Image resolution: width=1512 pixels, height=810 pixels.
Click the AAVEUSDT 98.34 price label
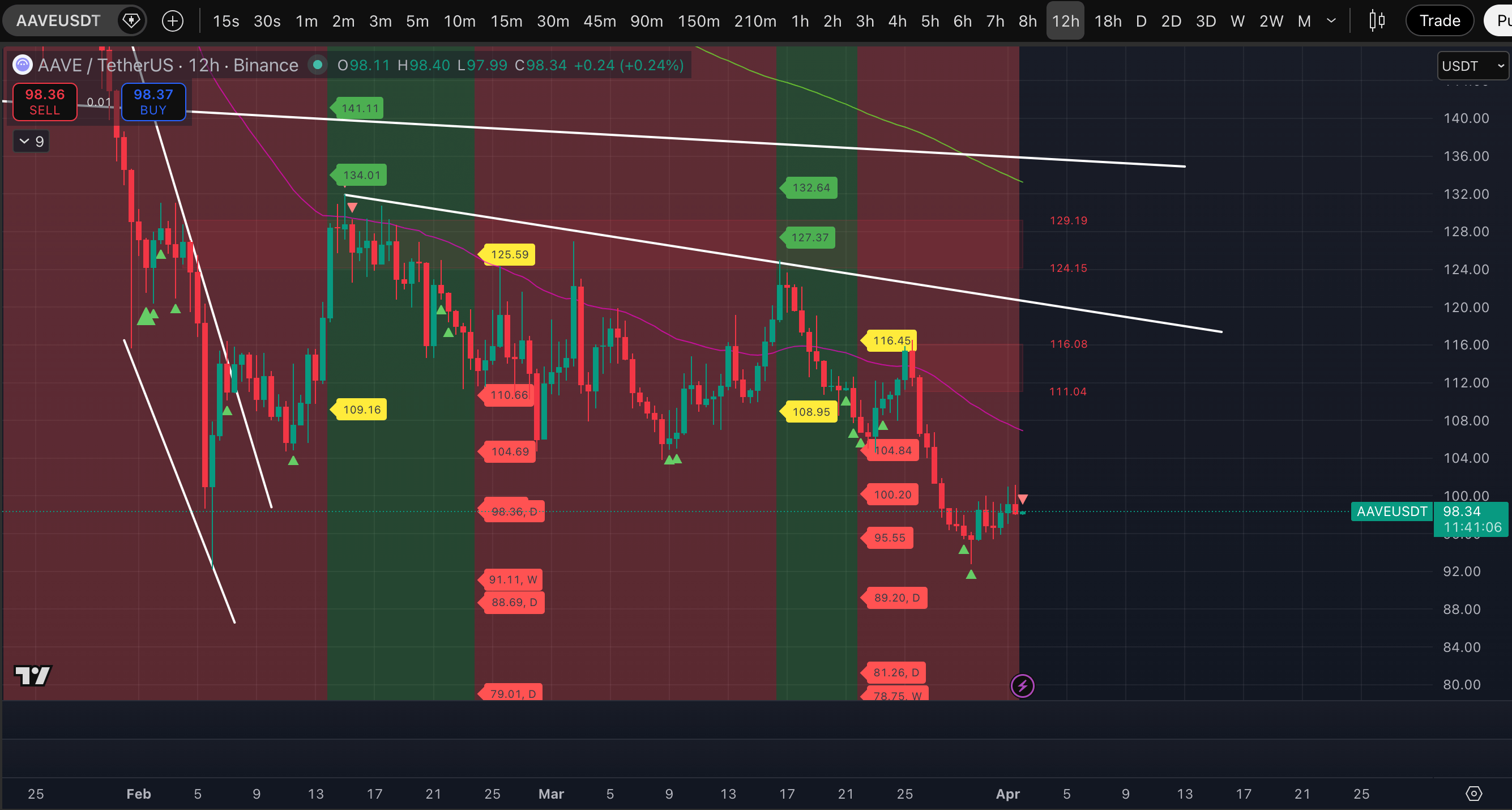coord(1462,511)
